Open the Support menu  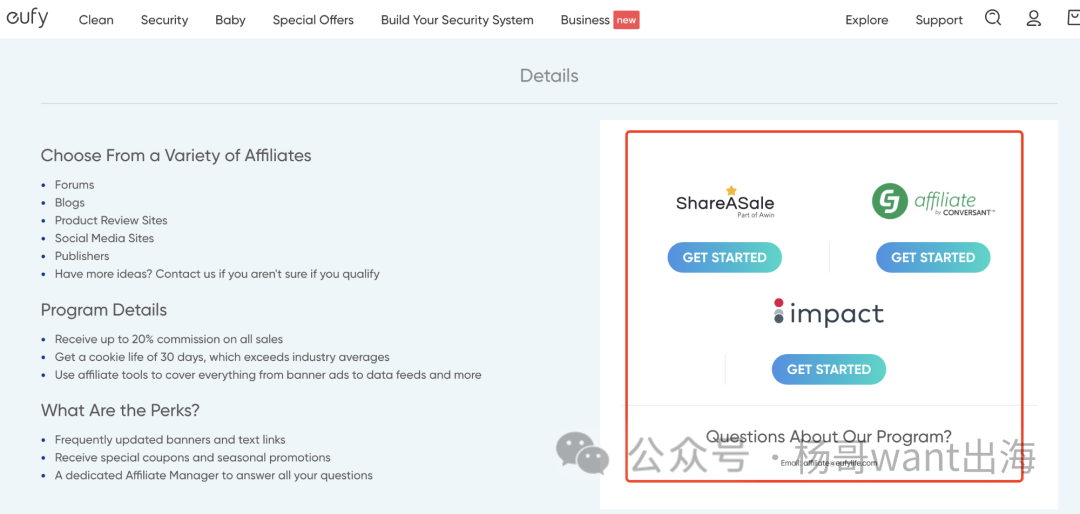[939, 20]
